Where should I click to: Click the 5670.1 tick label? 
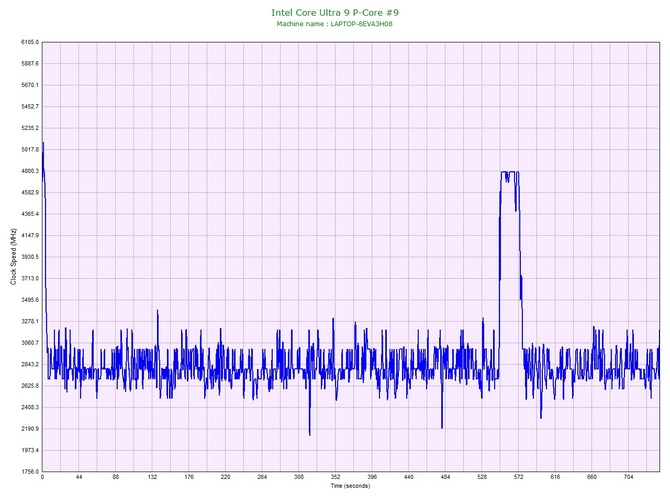(x=30, y=85)
